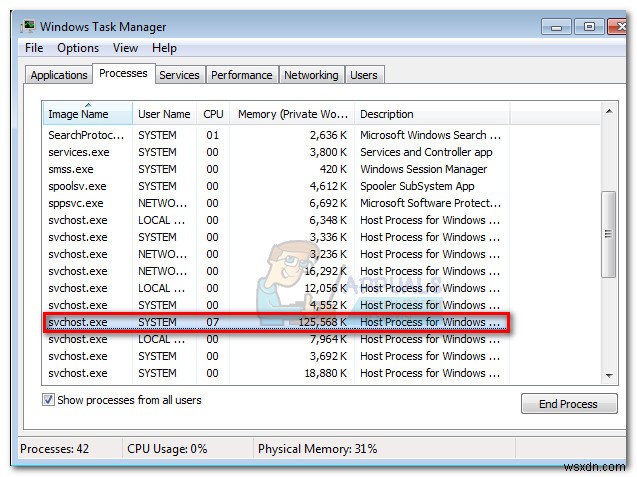
Task: Click Microsoft Software Protect... description
Action: click(x=430, y=203)
